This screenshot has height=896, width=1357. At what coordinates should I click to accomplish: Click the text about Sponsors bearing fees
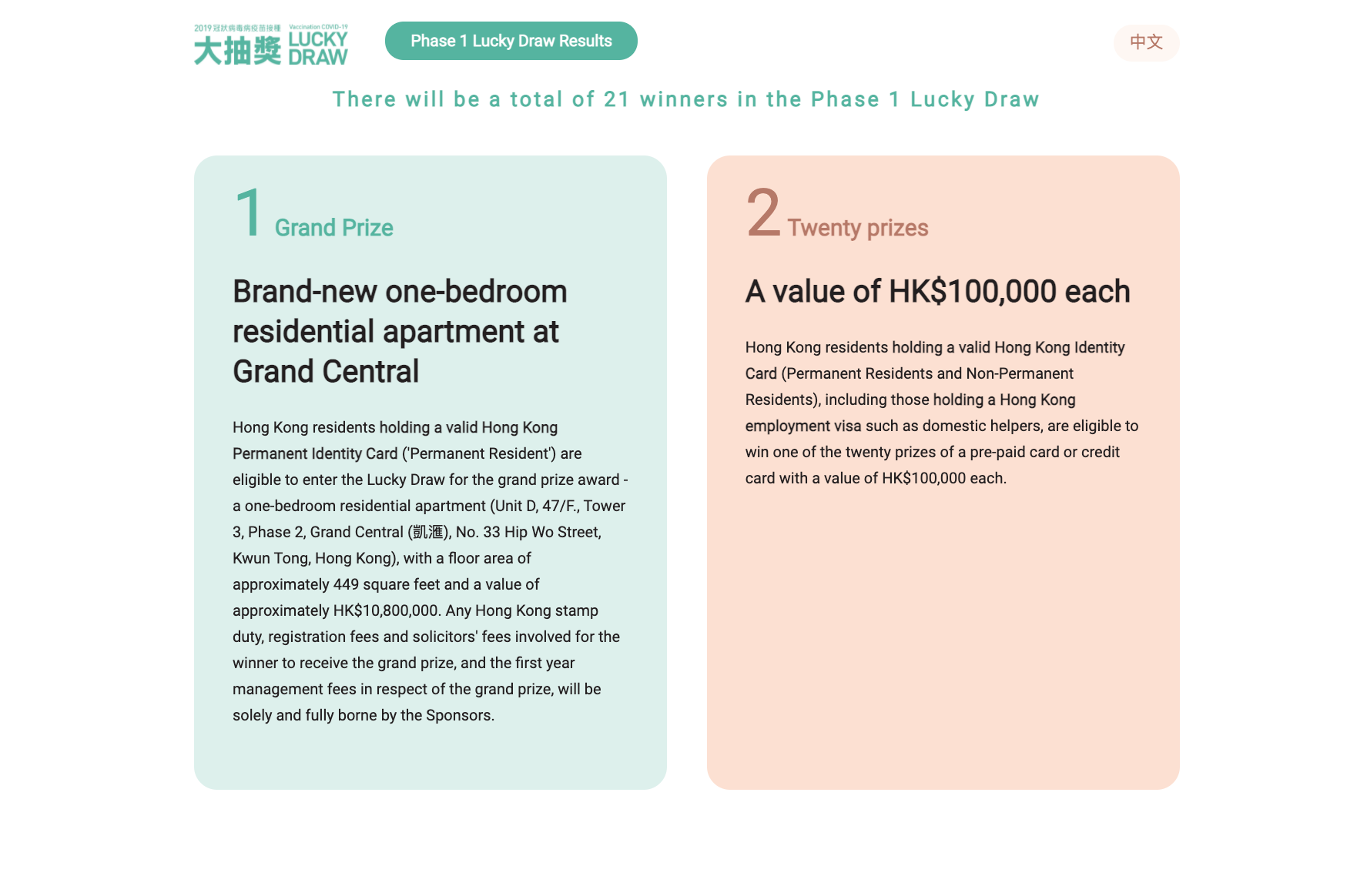pyautogui.click(x=417, y=702)
